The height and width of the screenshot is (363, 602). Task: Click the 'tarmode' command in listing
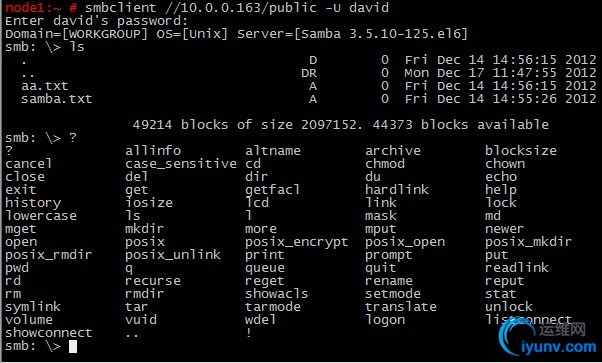[x=273, y=307]
